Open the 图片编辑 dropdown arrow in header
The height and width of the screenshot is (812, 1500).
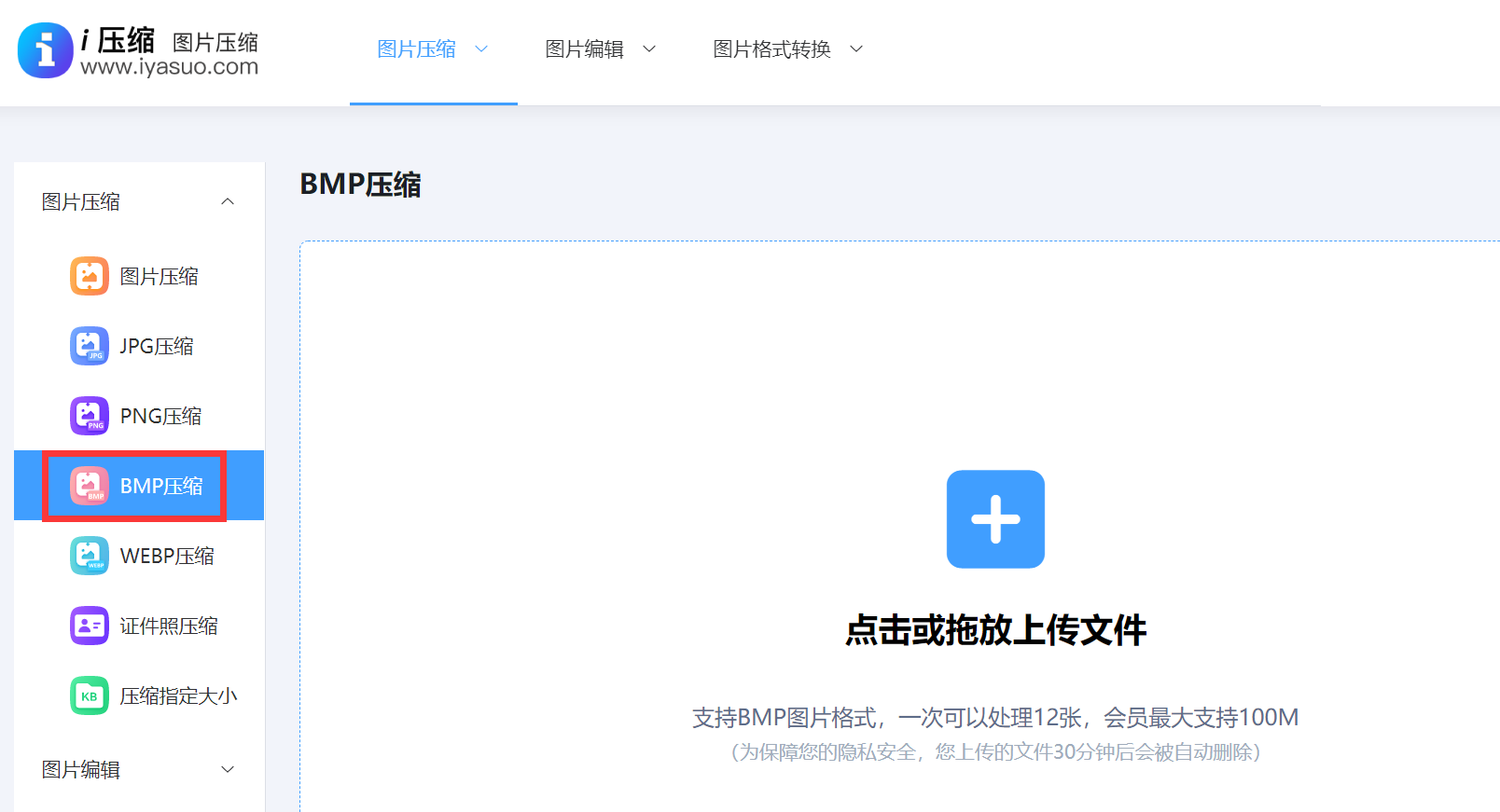[649, 49]
